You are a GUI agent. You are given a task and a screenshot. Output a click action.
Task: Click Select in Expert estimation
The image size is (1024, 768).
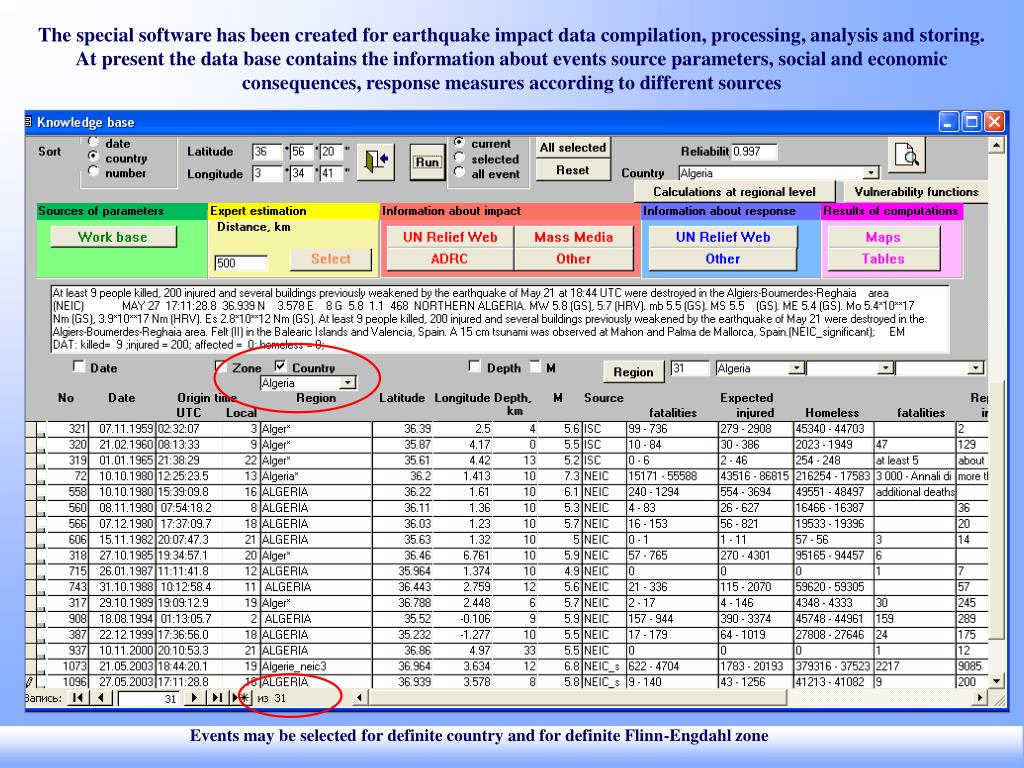[331, 259]
